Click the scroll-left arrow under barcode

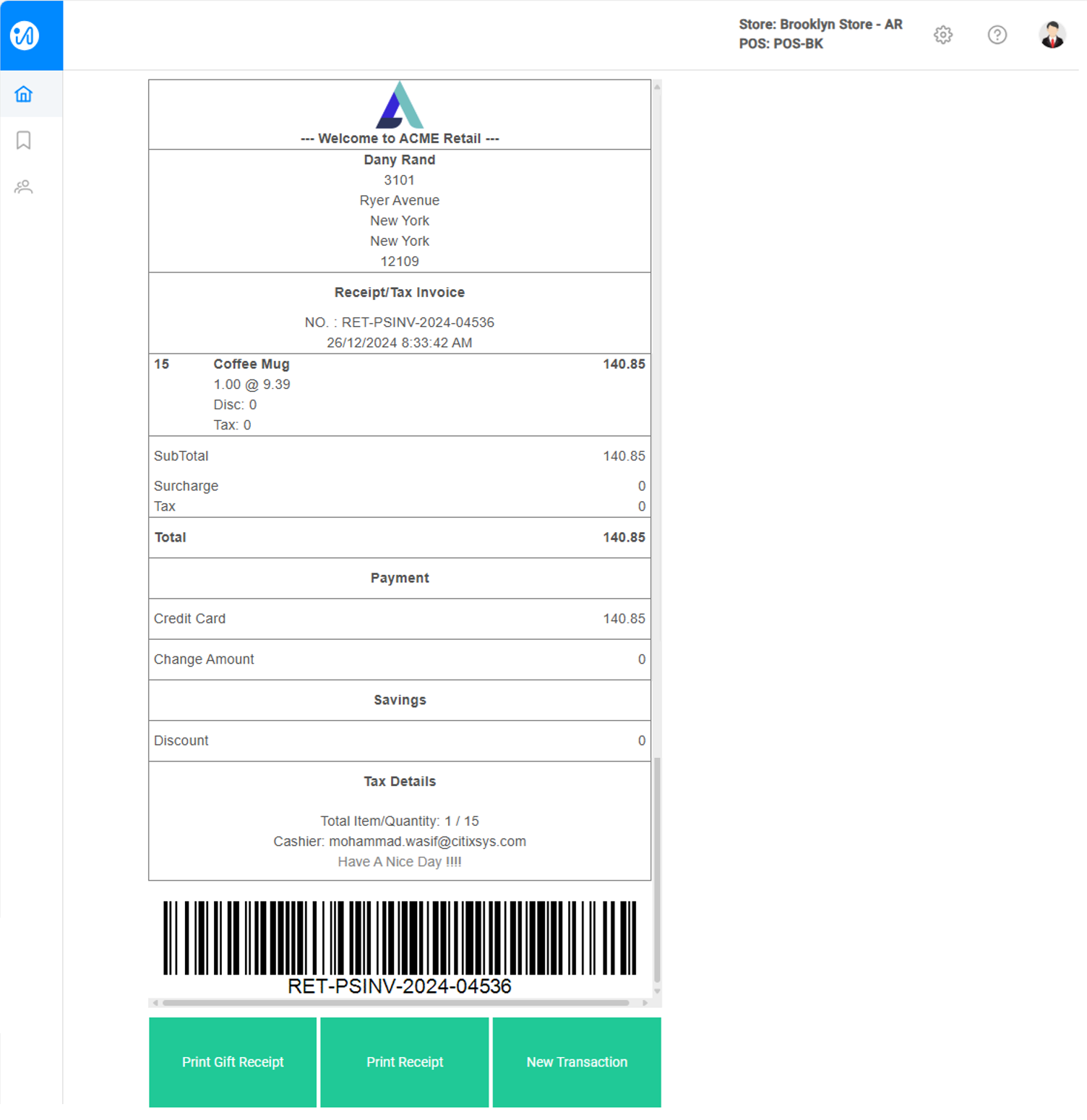[x=155, y=1003]
